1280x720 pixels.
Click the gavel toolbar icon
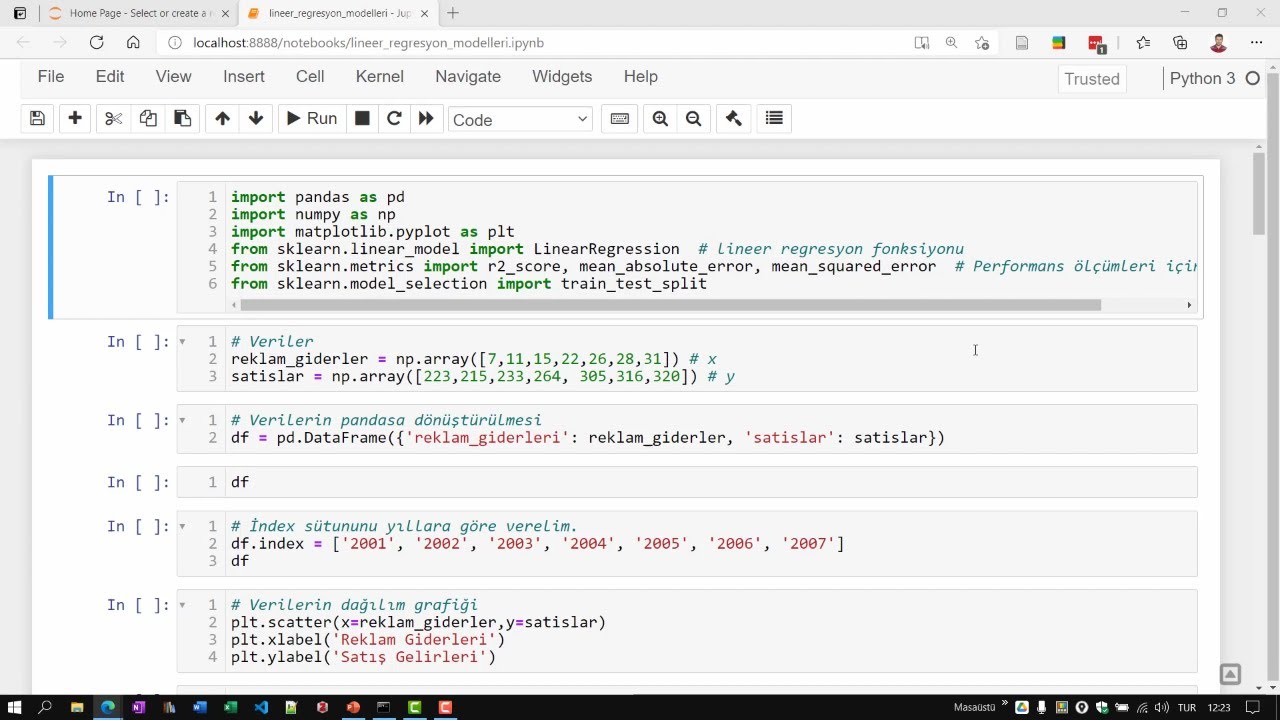(733, 118)
